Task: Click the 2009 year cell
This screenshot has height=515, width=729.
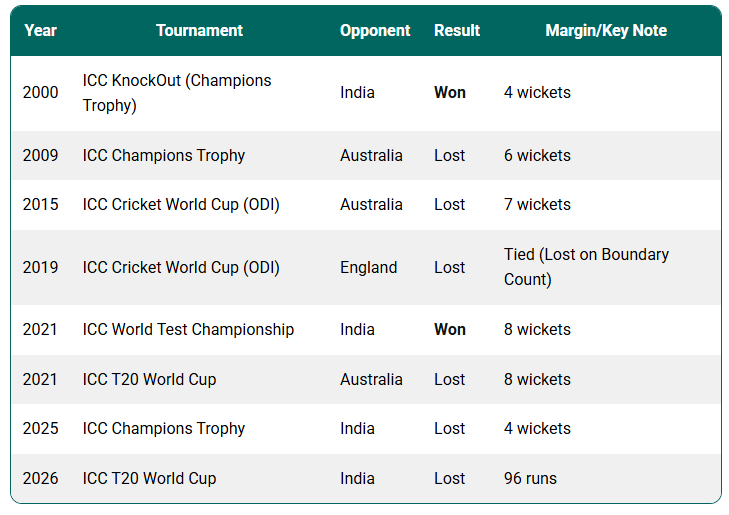Action: click(x=41, y=156)
